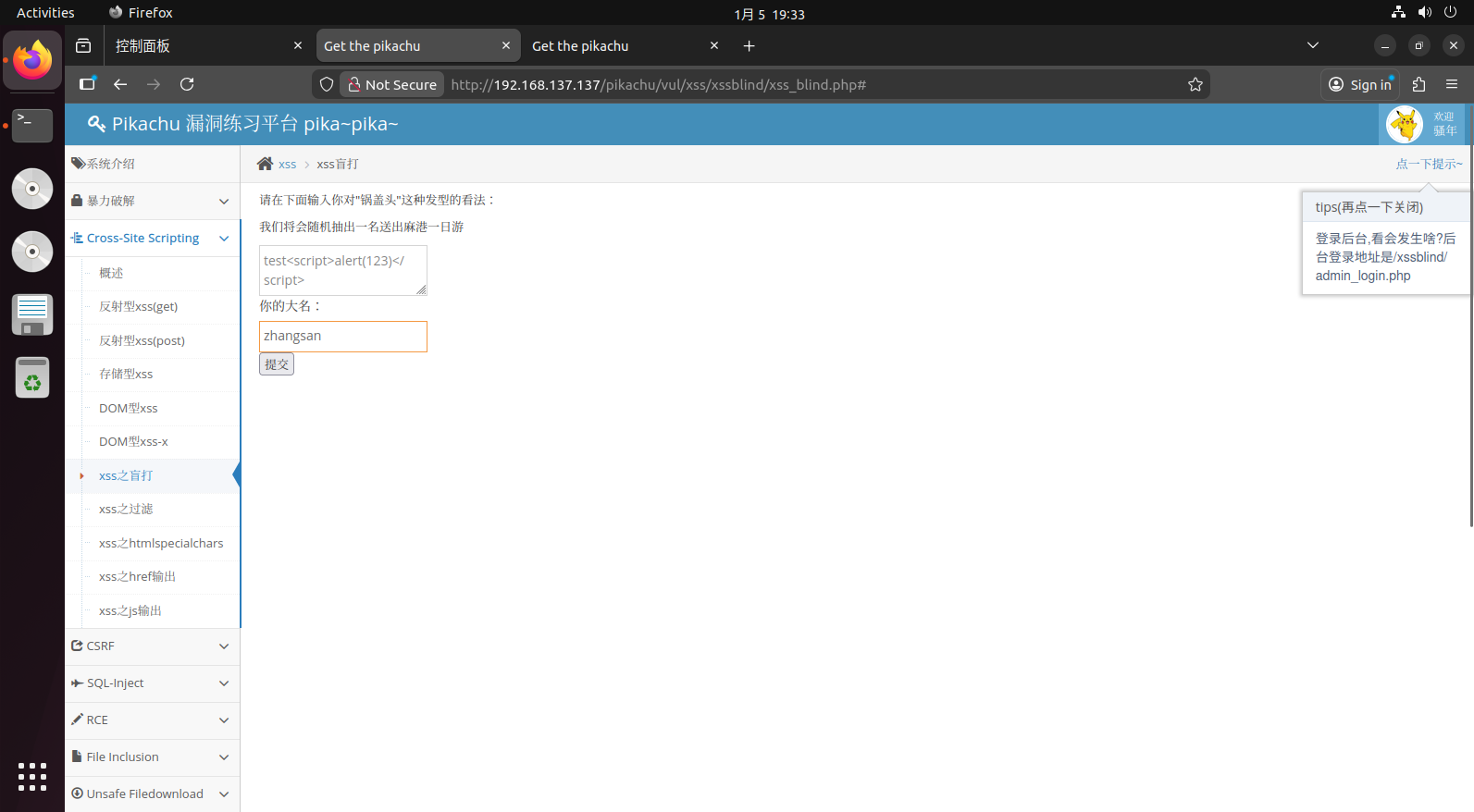Open 反射型xss(get) page
1474x812 pixels.
pyautogui.click(x=139, y=306)
